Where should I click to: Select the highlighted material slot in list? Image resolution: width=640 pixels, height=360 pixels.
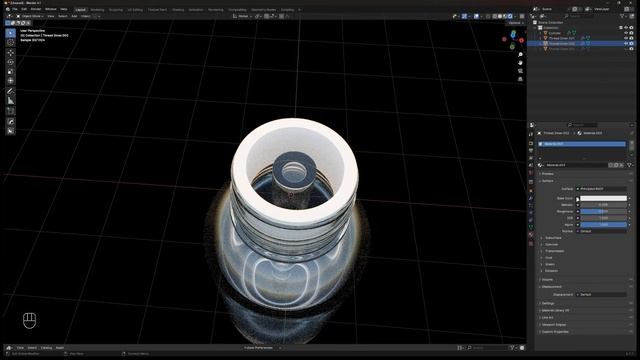tap(582, 144)
